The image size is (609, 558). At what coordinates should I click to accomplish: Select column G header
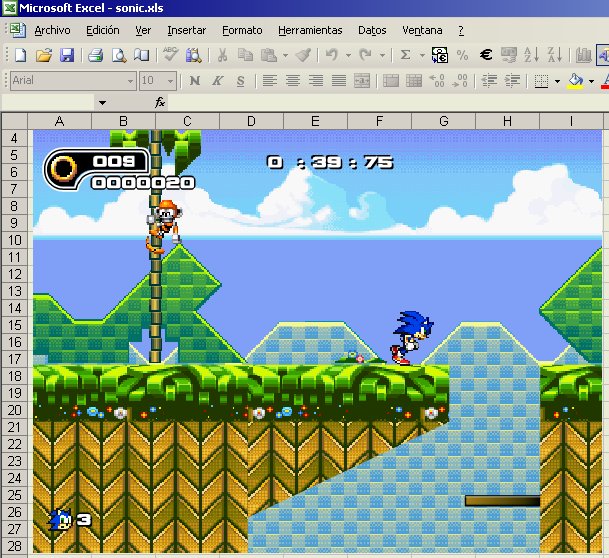tap(444, 121)
